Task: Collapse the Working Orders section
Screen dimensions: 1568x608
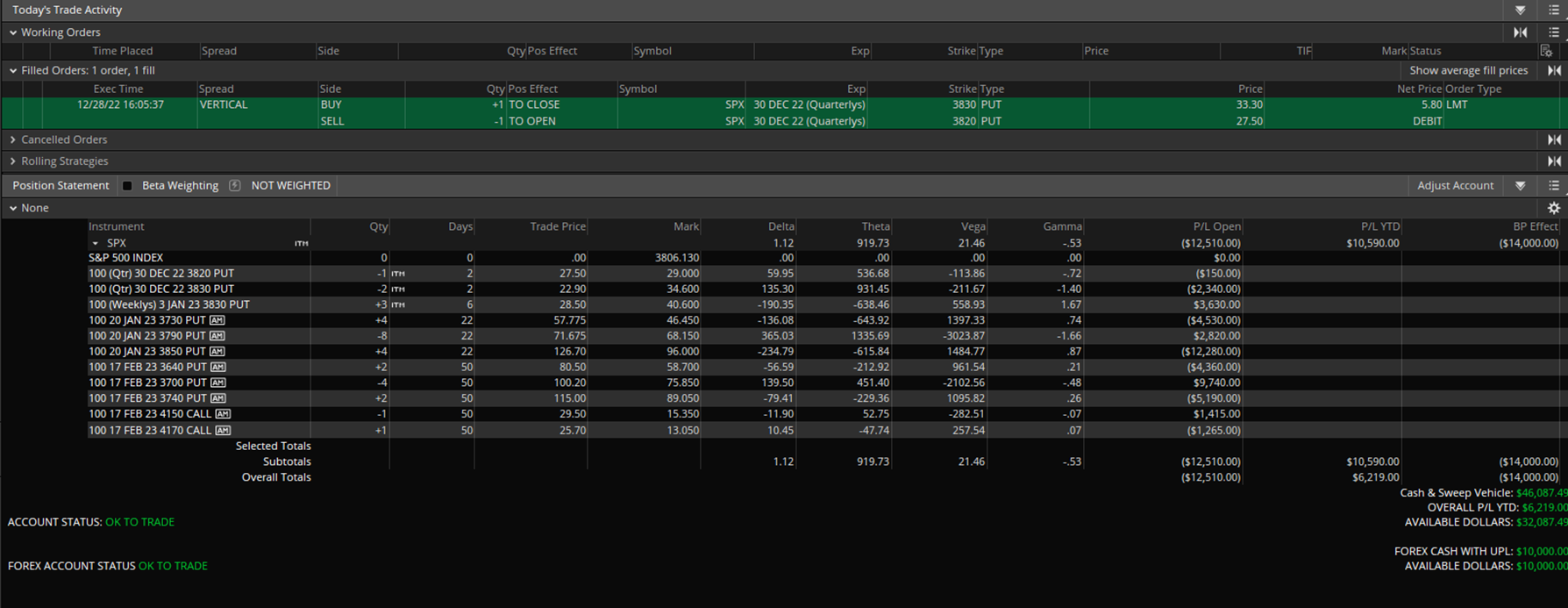Action: pyautogui.click(x=13, y=32)
